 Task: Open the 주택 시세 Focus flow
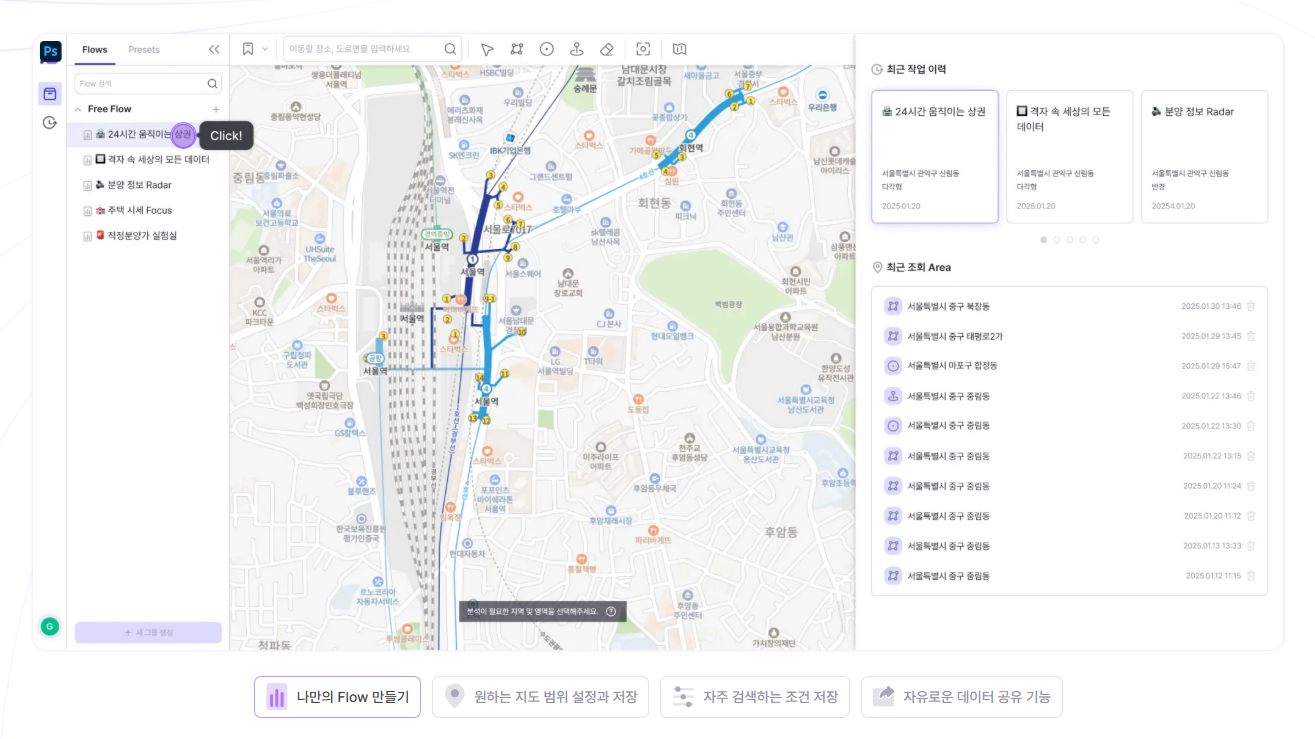coord(148,210)
